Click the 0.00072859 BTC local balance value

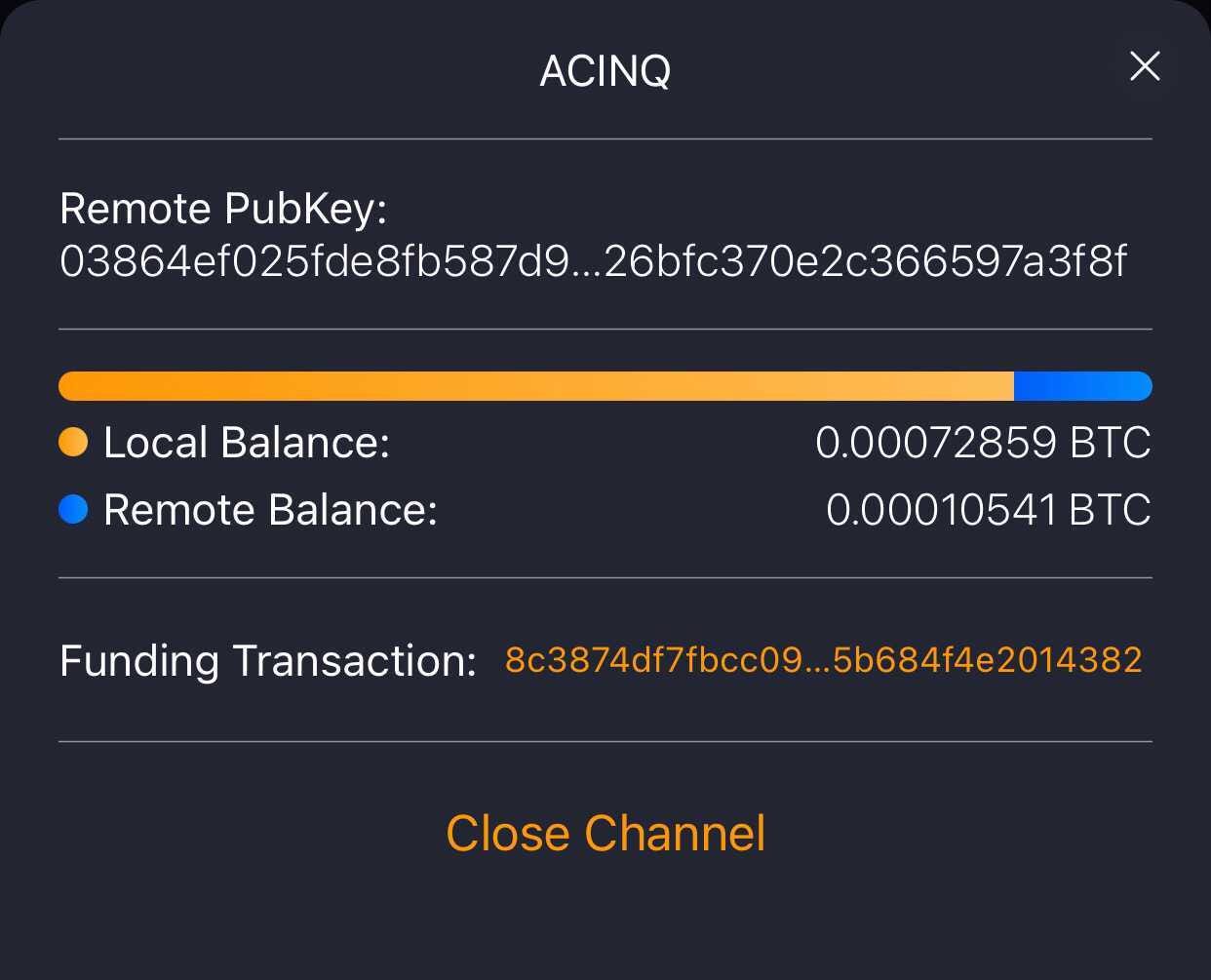tap(984, 442)
